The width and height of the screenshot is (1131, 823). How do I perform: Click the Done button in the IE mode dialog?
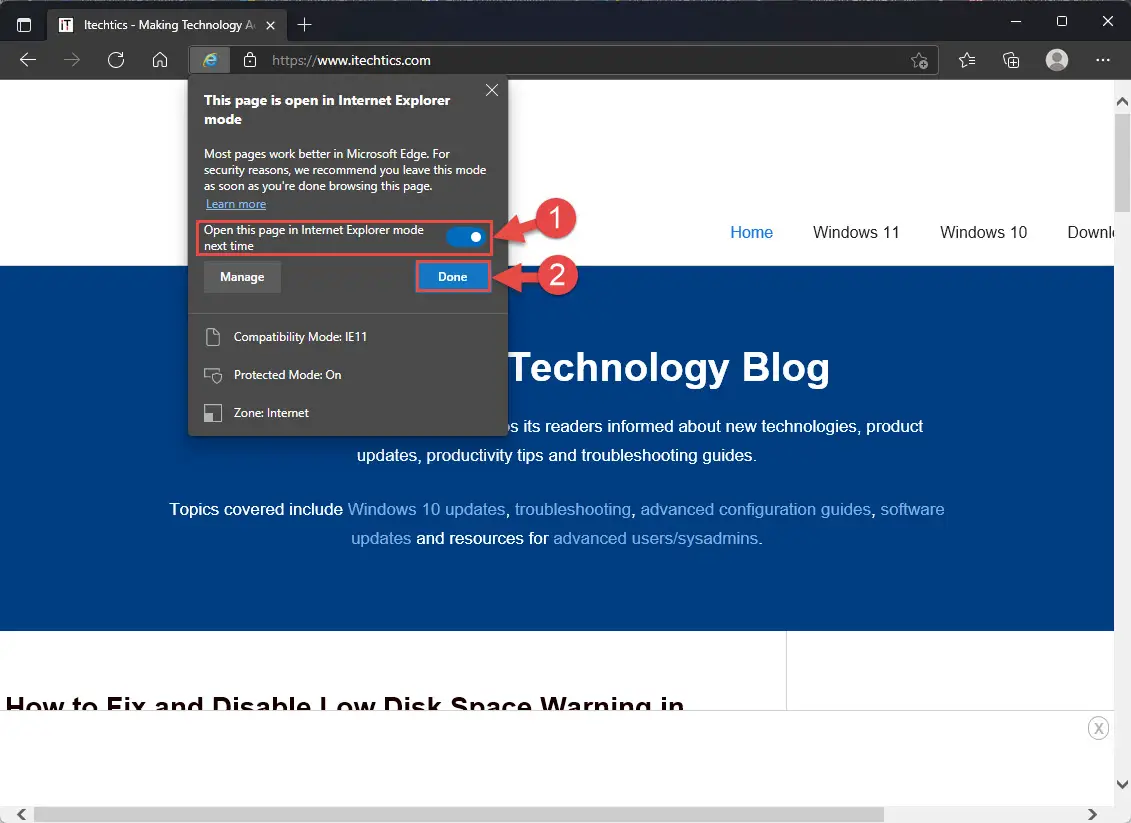(x=452, y=276)
